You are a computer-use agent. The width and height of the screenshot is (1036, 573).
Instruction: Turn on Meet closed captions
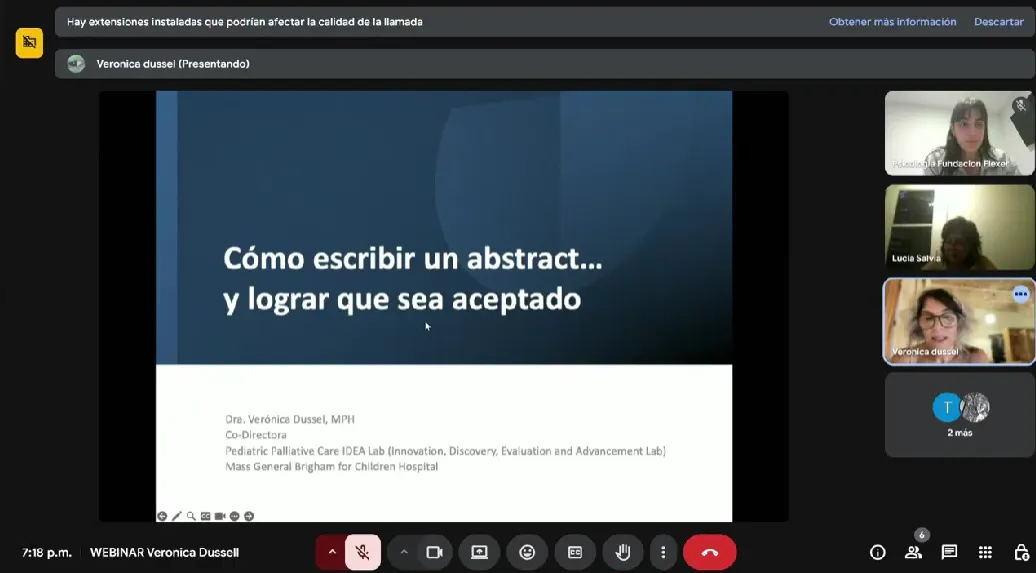pos(575,553)
